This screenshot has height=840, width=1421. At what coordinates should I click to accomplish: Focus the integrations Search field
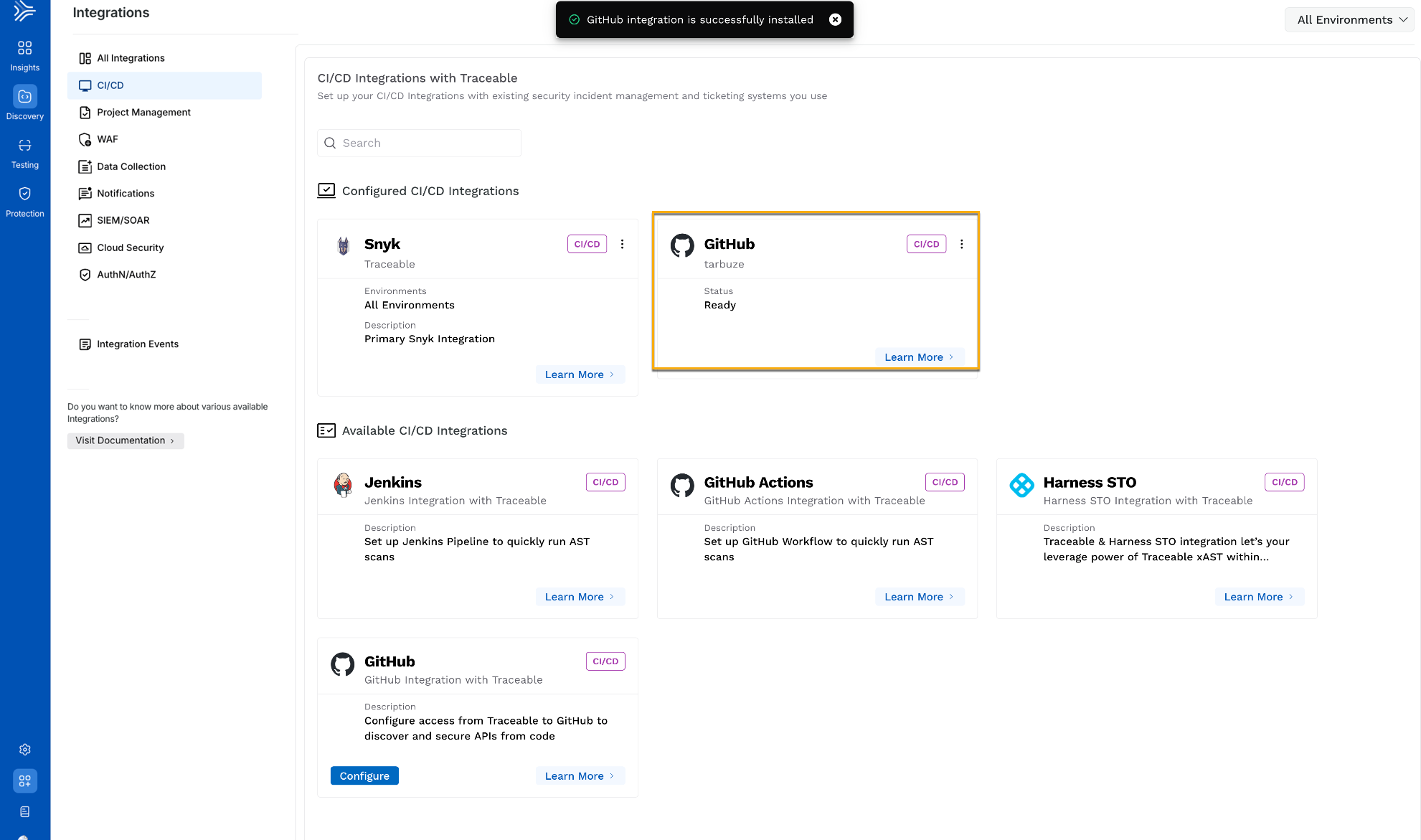pyautogui.click(x=419, y=143)
